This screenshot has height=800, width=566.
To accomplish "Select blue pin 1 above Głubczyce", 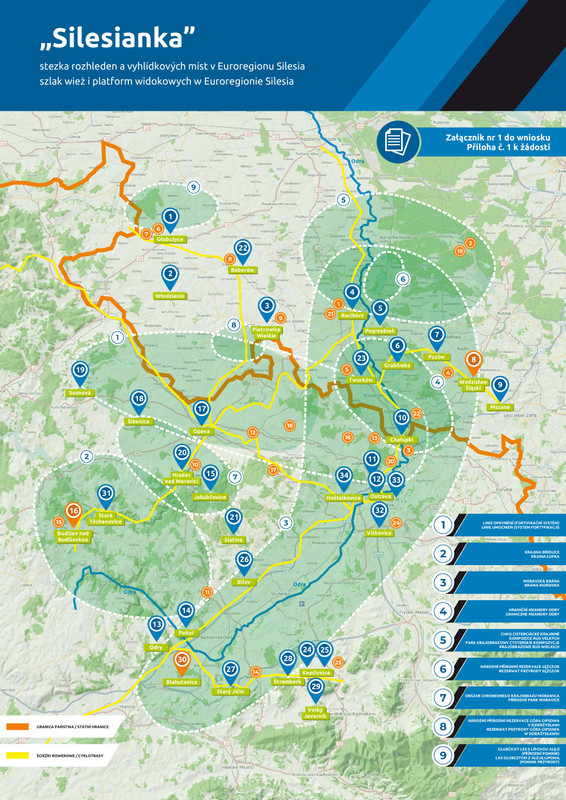I will click(x=170, y=220).
